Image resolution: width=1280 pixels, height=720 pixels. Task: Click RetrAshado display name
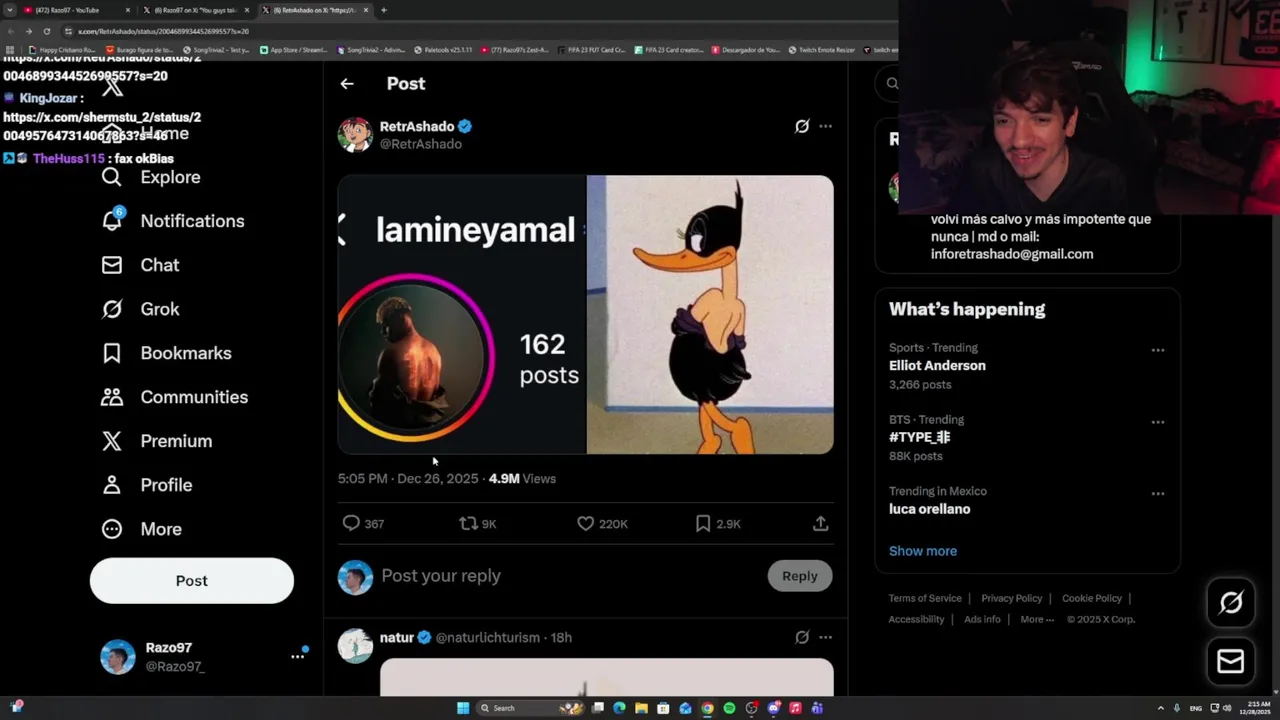(417, 126)
